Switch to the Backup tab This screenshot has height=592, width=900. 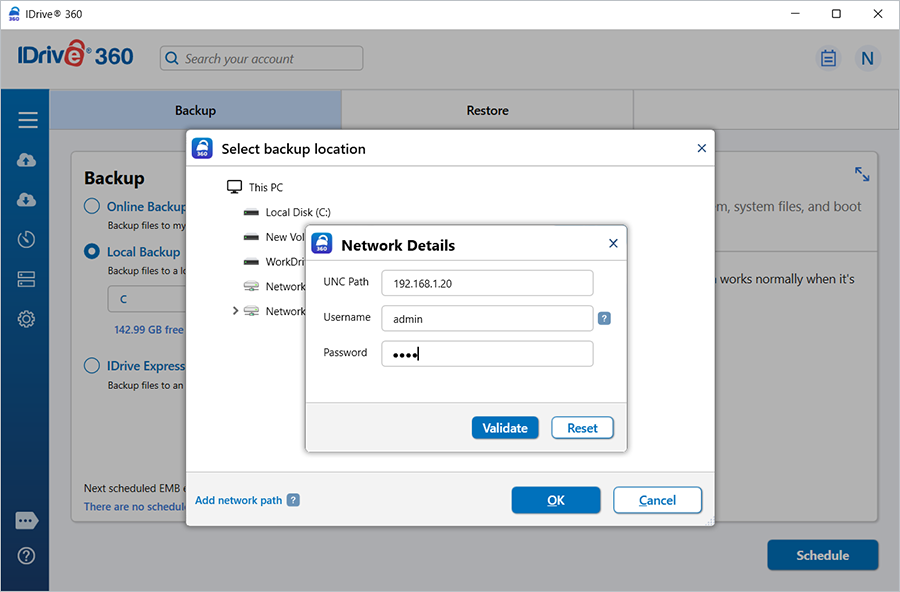tap(195, 110)
